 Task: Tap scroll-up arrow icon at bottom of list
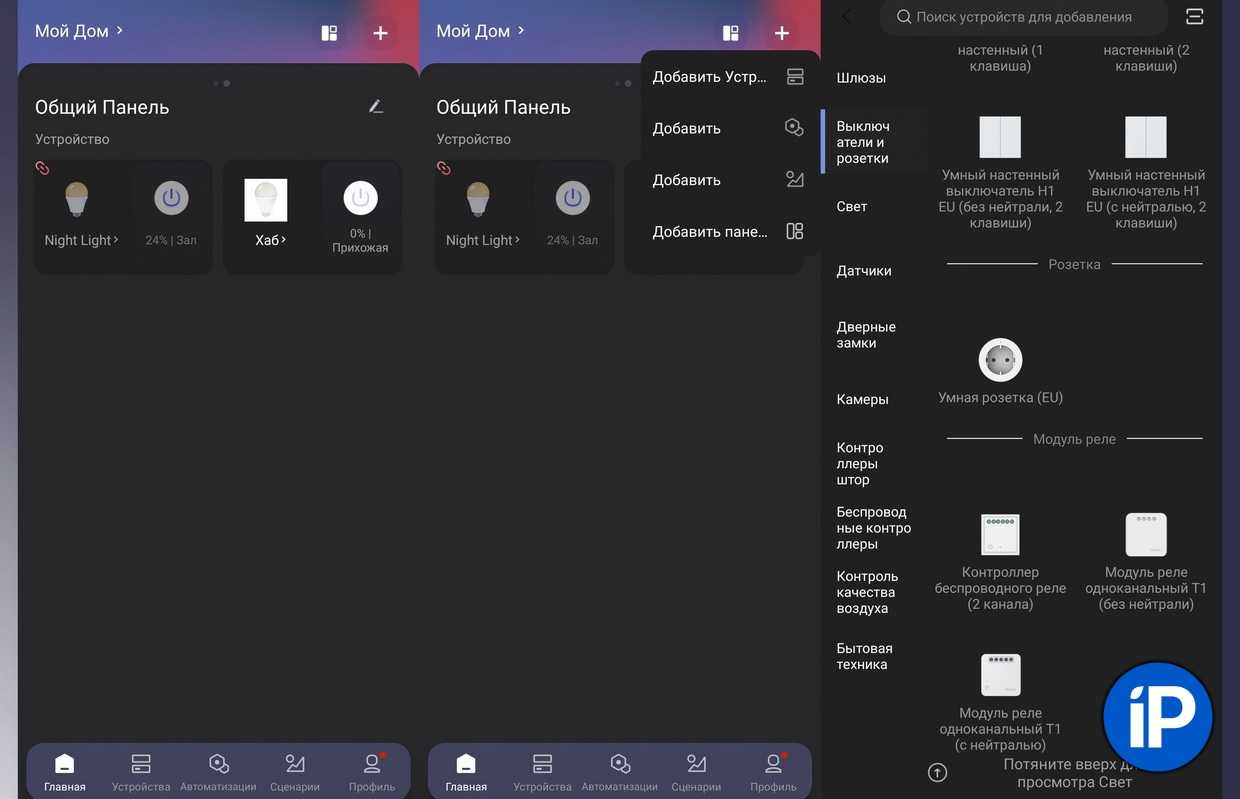[x=937, y=772]
